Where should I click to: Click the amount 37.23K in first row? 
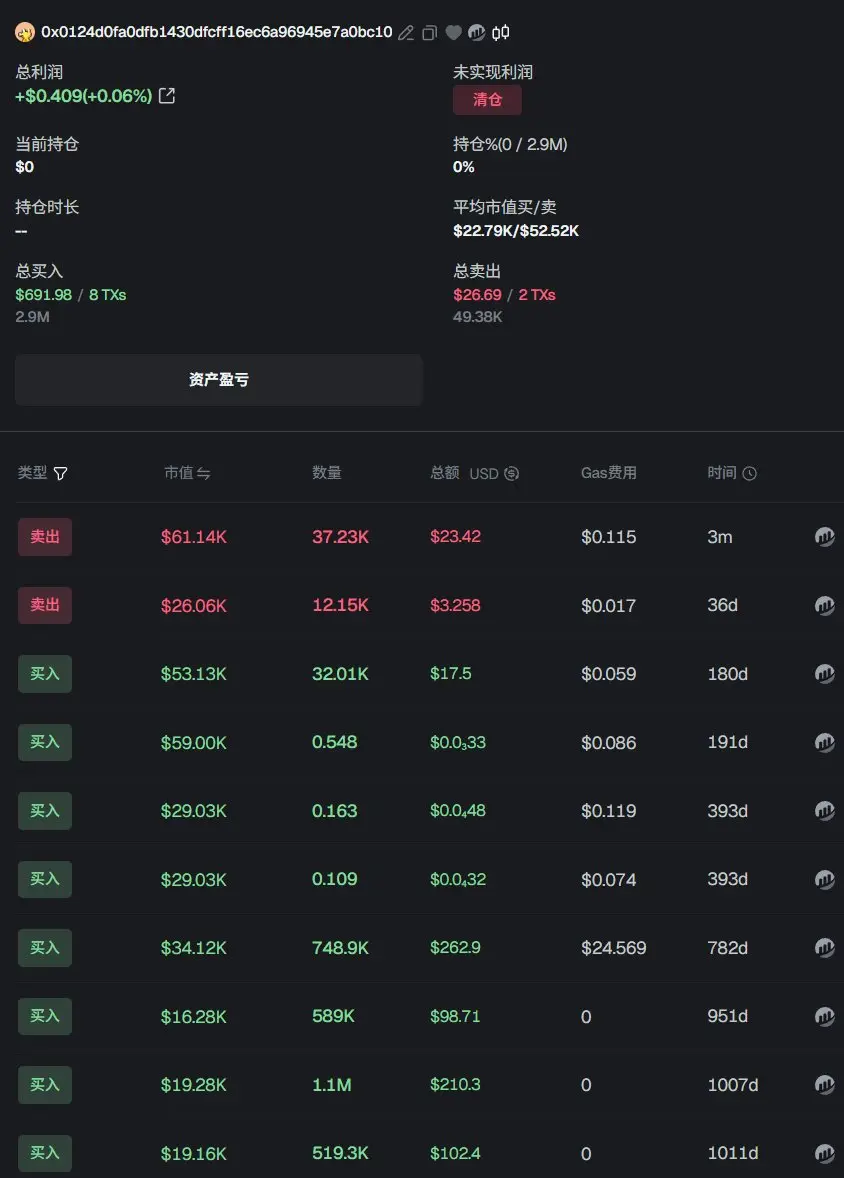[340, 536]
